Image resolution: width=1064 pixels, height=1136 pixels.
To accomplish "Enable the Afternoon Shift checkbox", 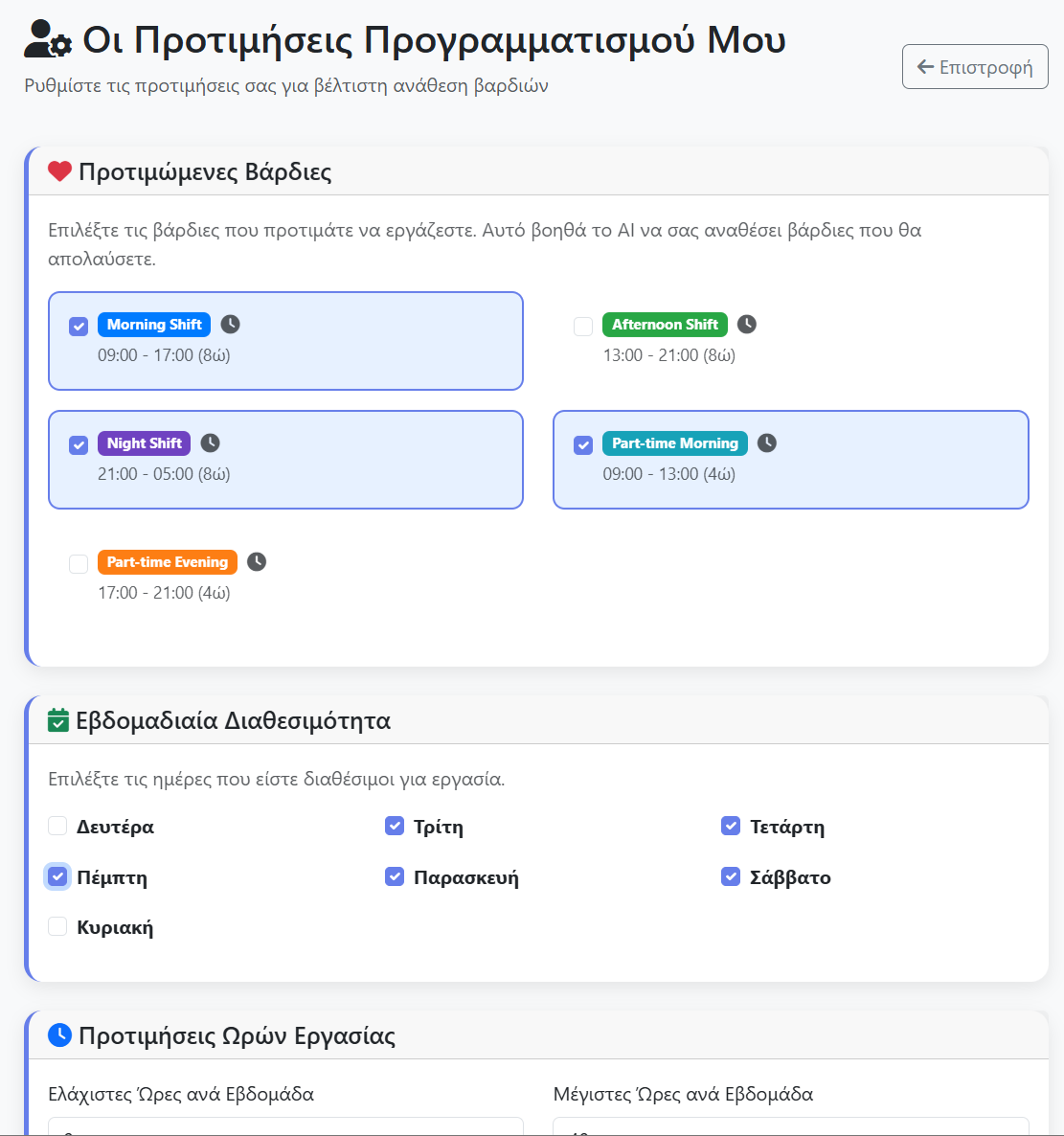I will (583, 327).
